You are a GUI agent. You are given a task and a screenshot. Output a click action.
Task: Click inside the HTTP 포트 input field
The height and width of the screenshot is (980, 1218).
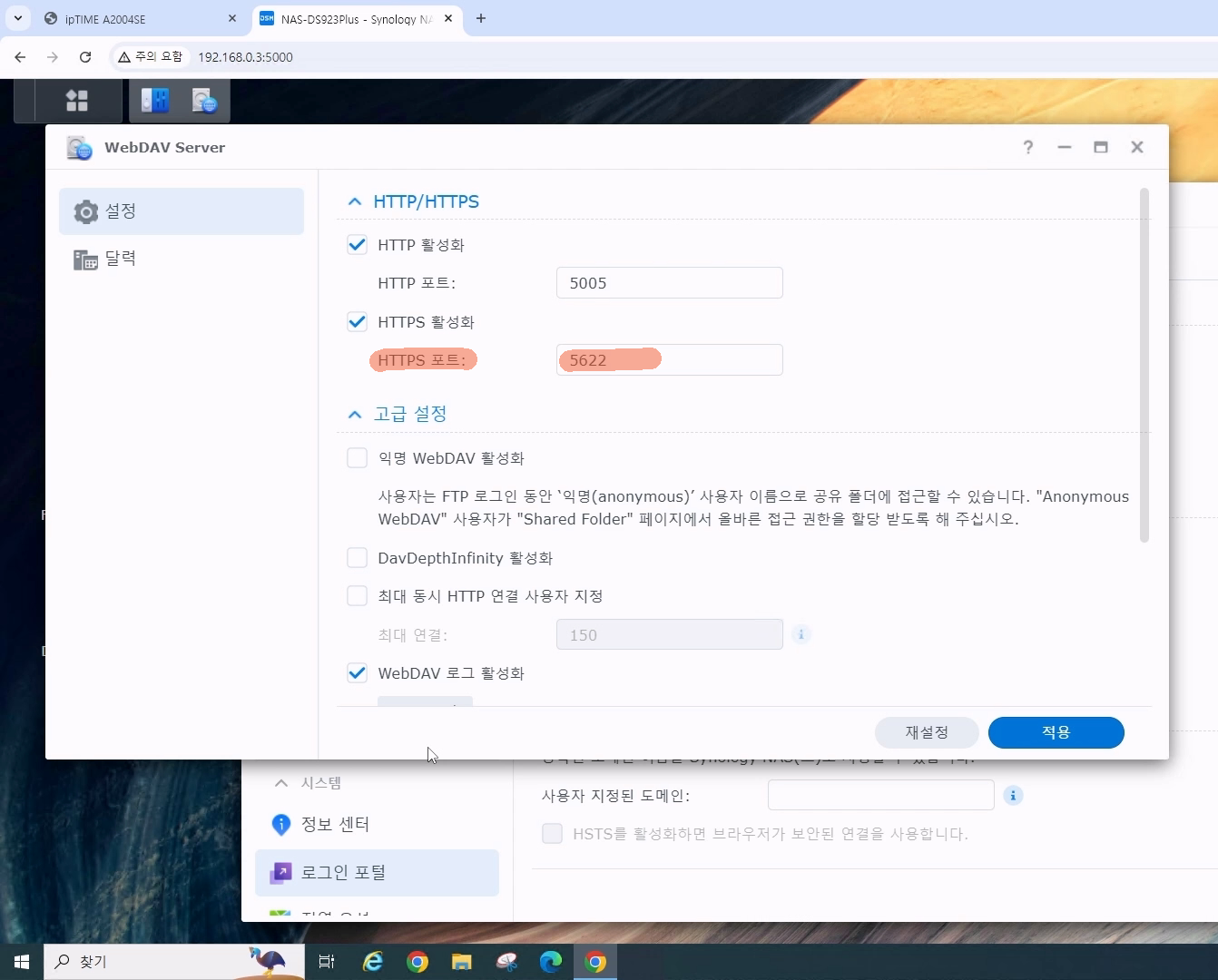point(669,283)
